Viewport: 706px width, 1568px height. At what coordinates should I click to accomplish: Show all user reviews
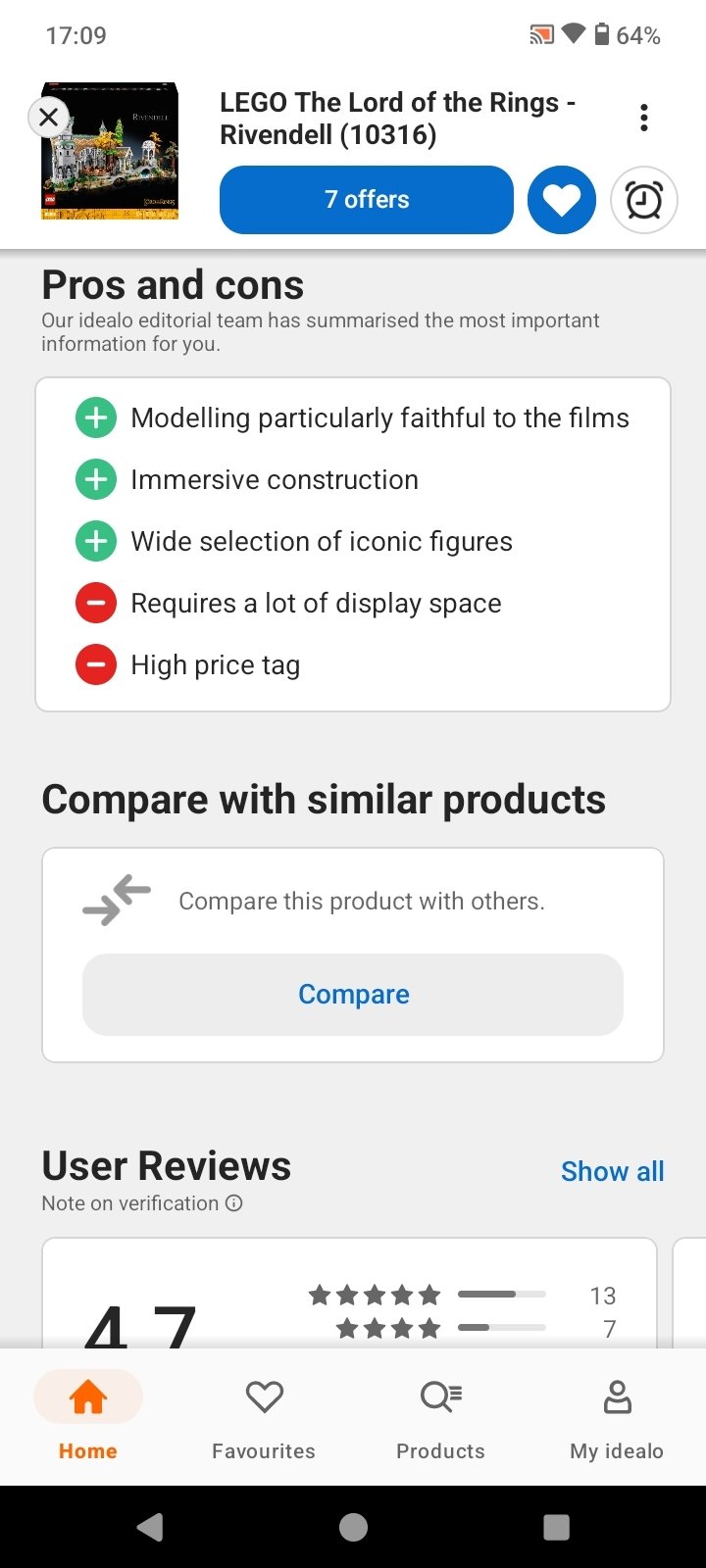click(x=612, y=1171)
